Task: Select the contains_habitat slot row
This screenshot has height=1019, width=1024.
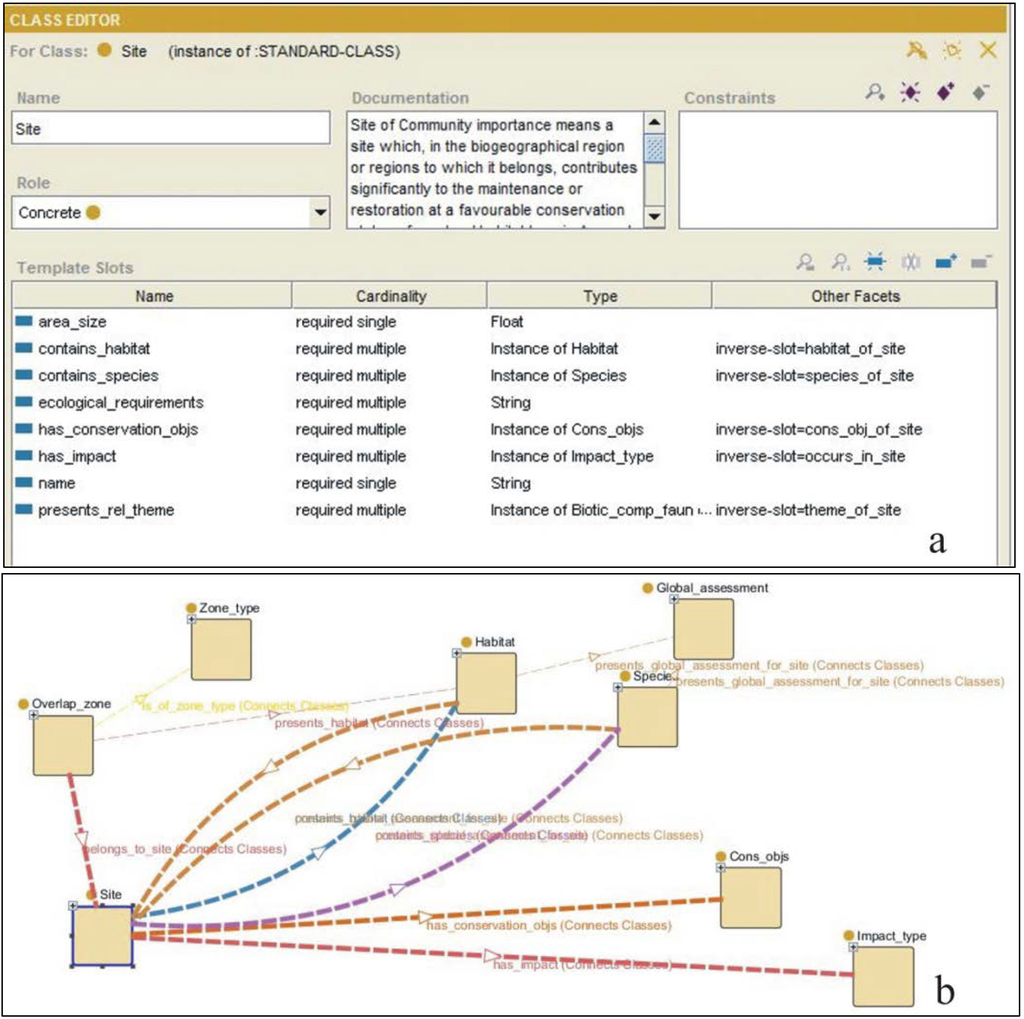Action: pyautogui.click(x=94, y=349)
